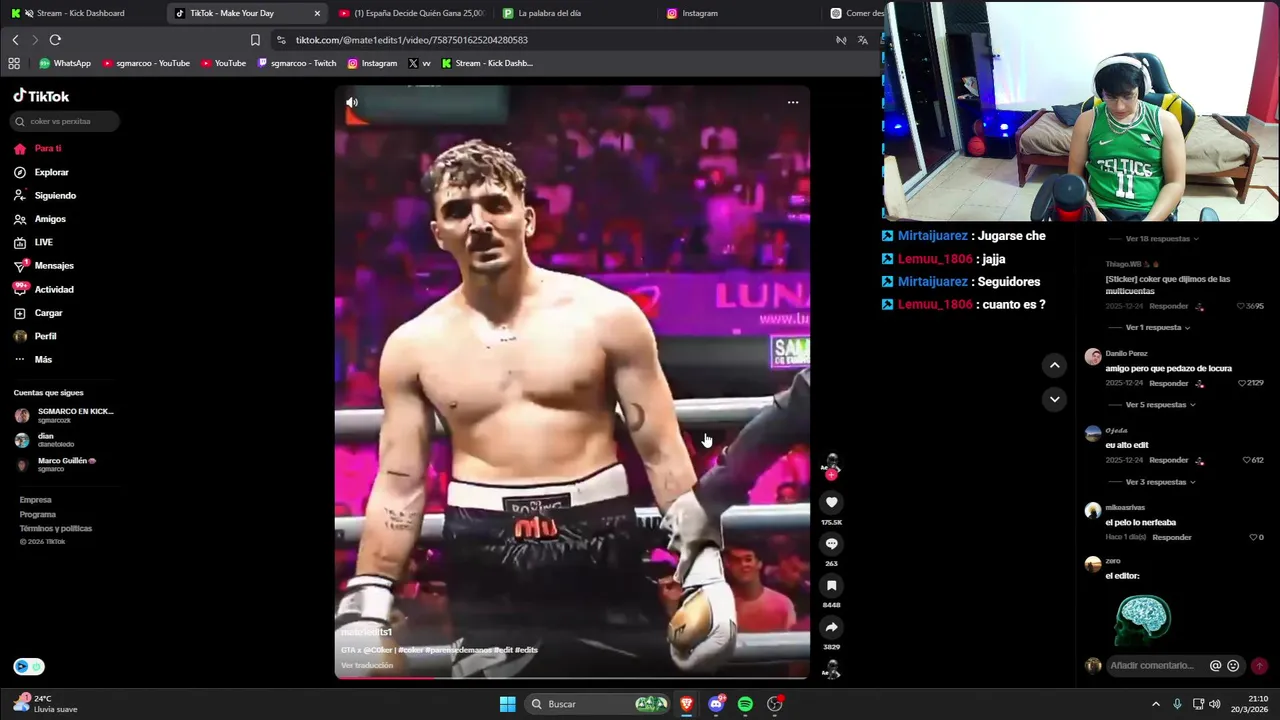Image resolution: width=1280 pixels, height=720 pixels.
Task: Open the video's three-dot options menu
Action: click(x=793, y=102)
